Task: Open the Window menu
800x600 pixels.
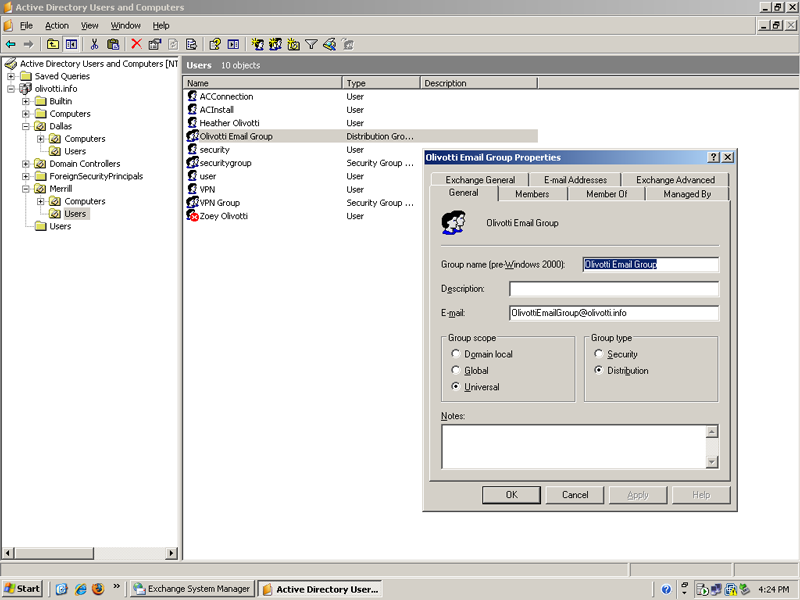Action: [126, 26]
